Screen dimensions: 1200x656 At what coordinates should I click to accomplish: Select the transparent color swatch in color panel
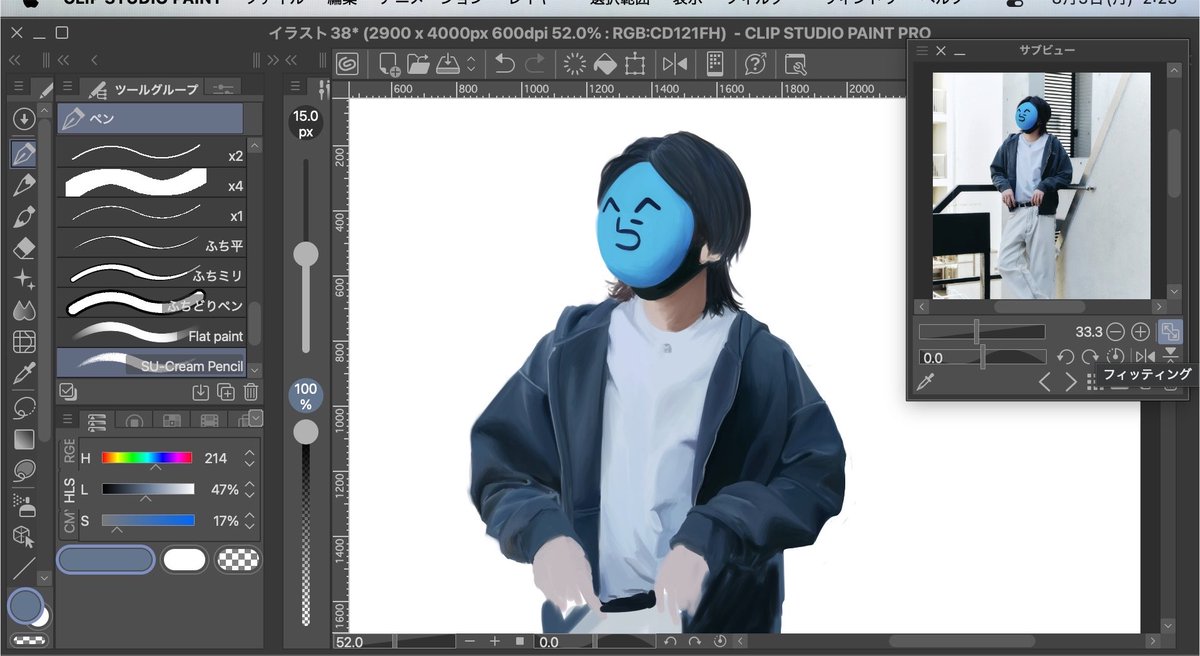point(239,560)
